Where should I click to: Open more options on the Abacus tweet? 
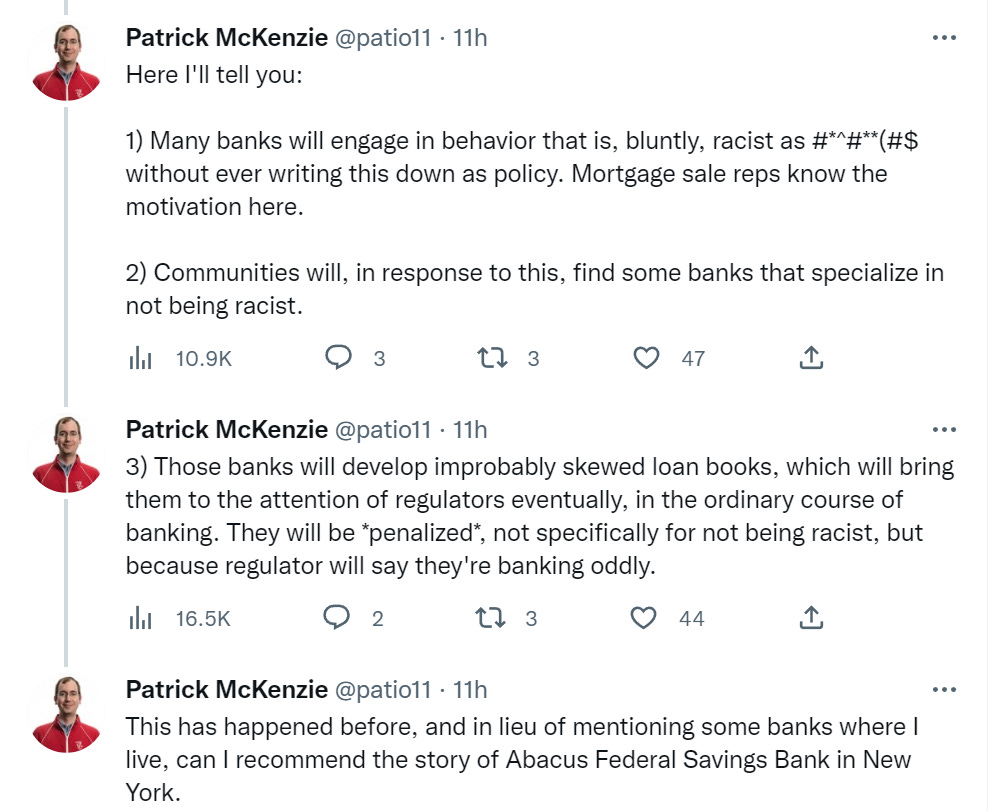coord(944,689)
